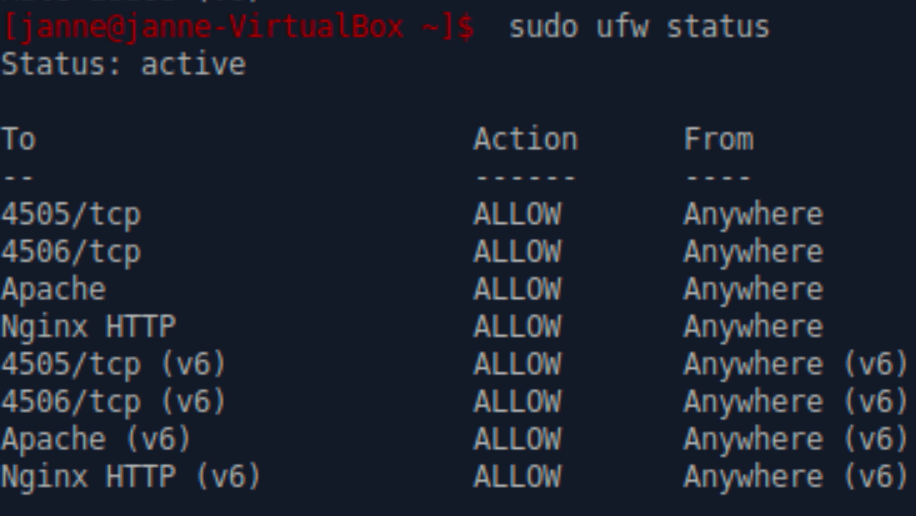The image size is (916, 516).
Task: Click the '4506/tcp (v6)' rule entry
Action: click(x=113, y=402)
